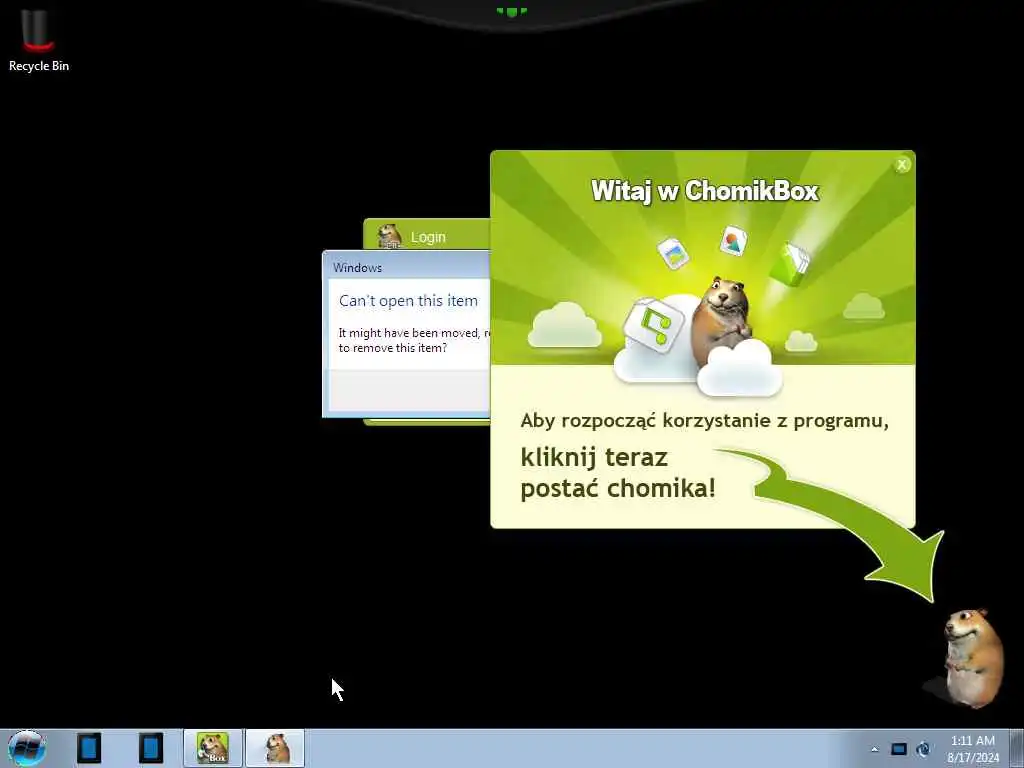The width and height of the screenshot is (1024, 768).
Task: Click the "It might have been moved" message
Action: [x=413, y=340]
